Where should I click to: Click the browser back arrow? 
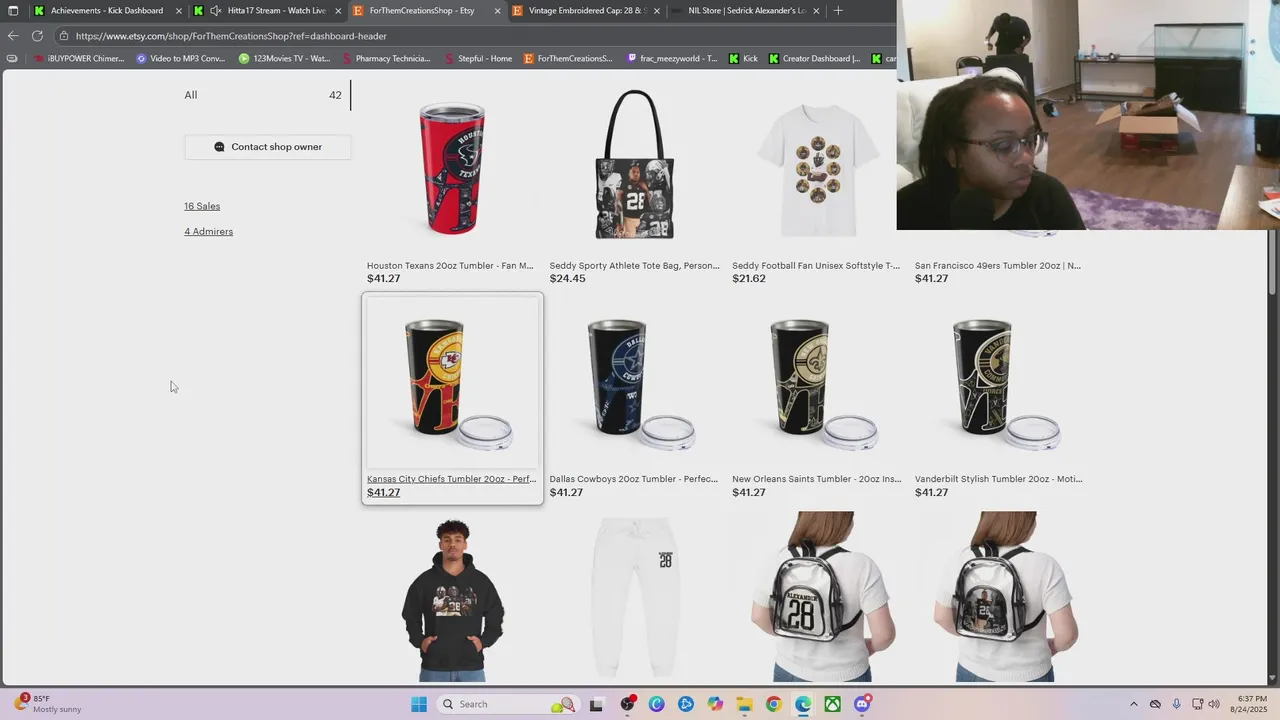click(x=13, y=36)
